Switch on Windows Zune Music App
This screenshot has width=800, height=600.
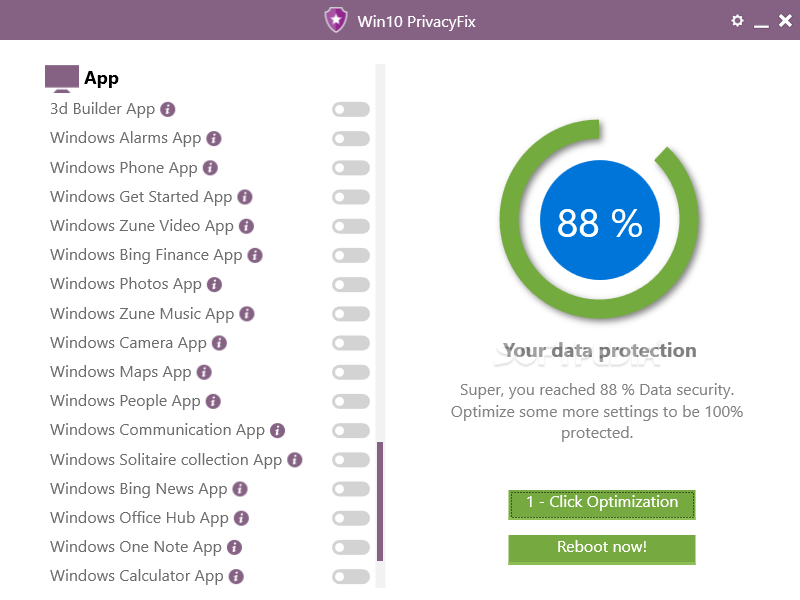click(351, 314)
